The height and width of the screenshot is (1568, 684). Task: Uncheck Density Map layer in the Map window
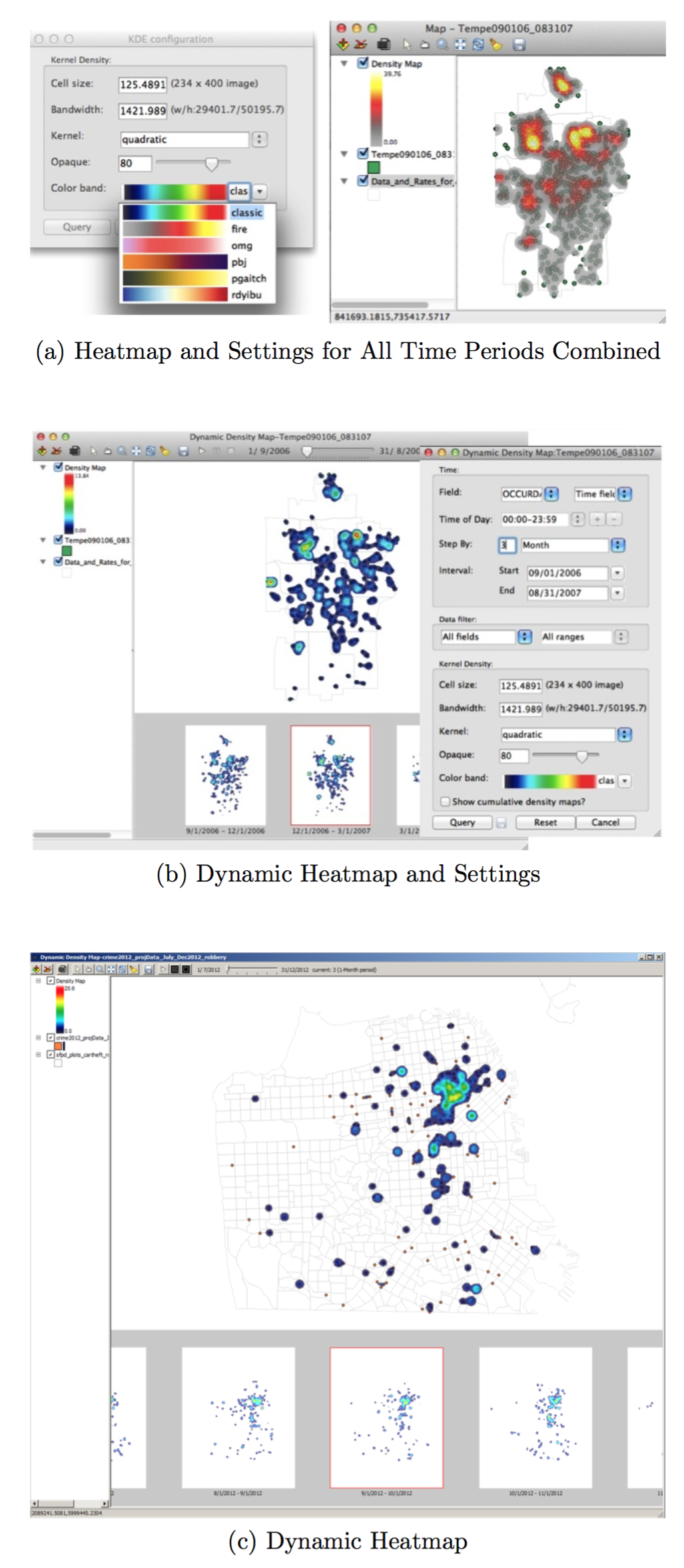[x=363, y=63]
